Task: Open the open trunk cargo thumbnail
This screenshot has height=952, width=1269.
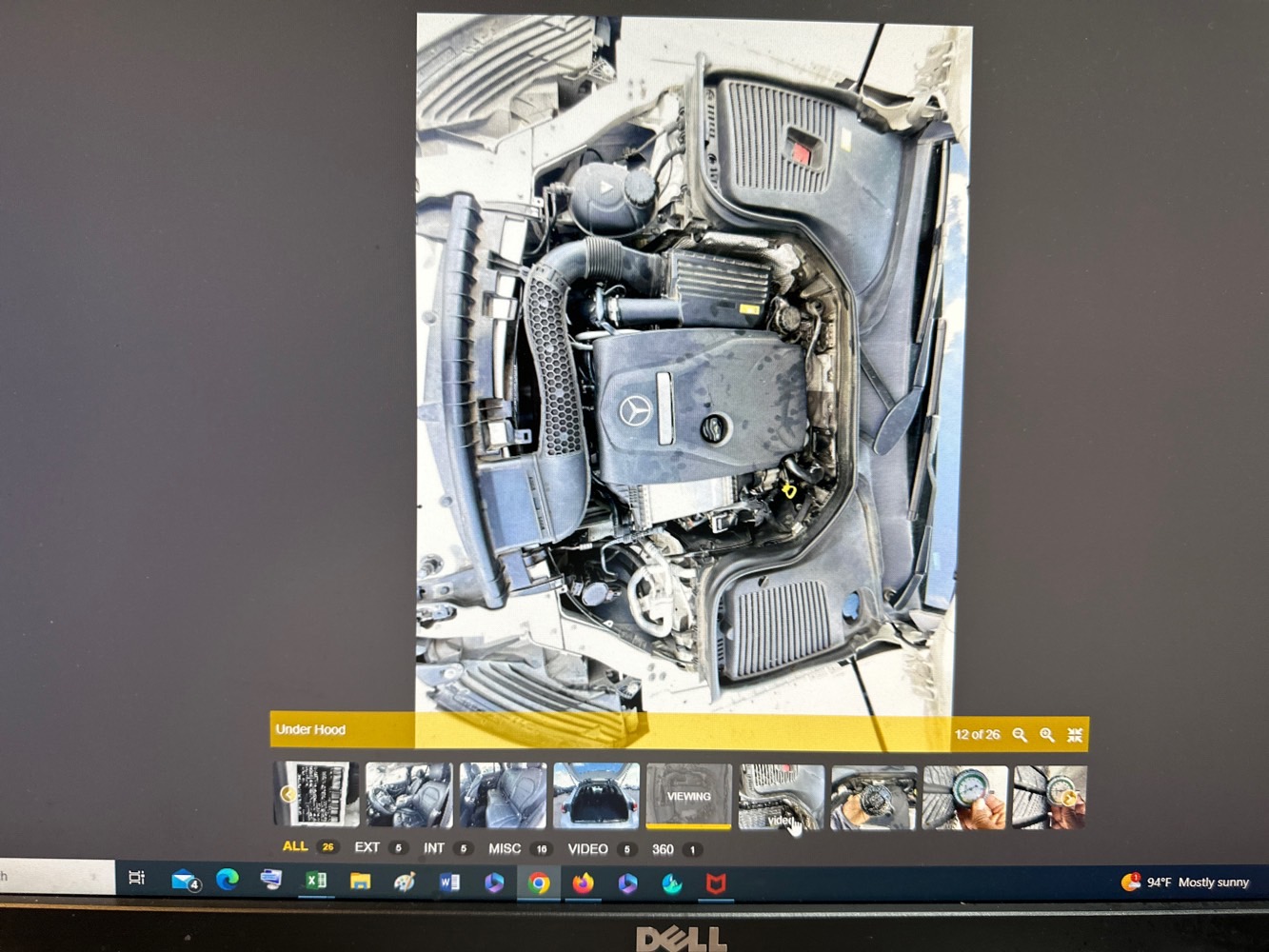Action: [596, 796]
